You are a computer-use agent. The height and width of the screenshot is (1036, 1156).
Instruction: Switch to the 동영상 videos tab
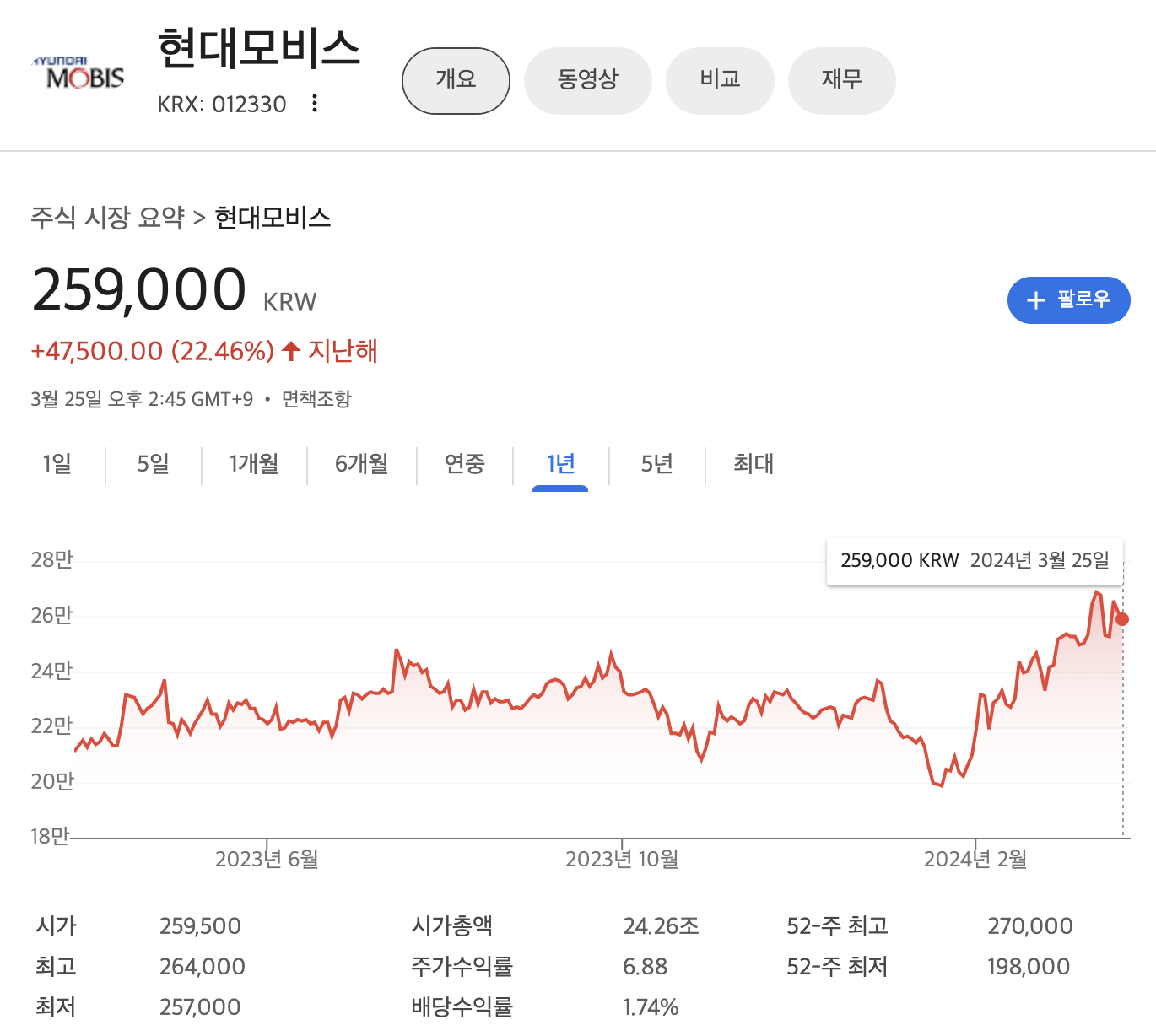point(588,80)
